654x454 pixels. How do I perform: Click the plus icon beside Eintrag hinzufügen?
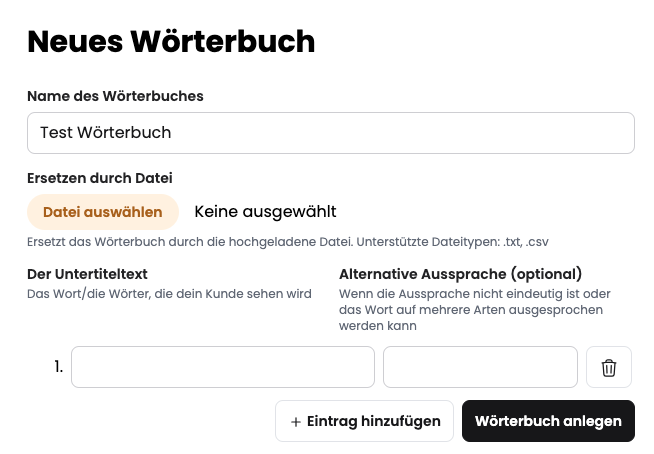296,422
